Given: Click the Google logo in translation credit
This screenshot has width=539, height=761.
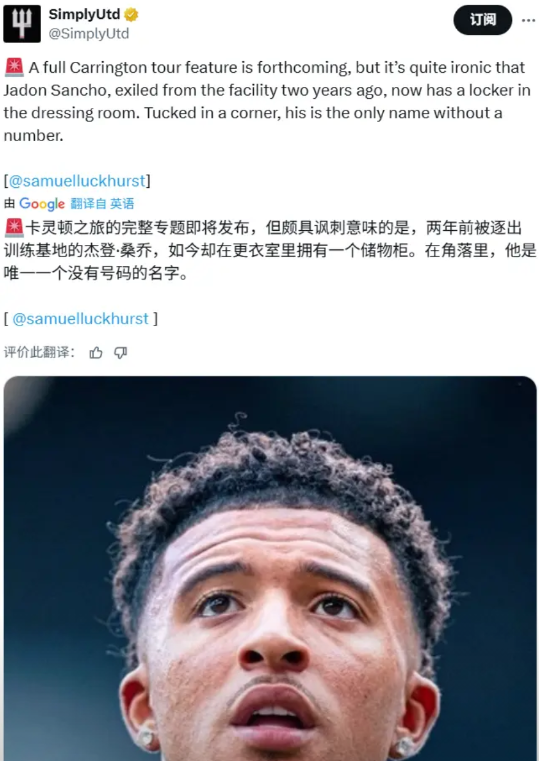Looking at the screenshot, I should [x=42, y=203].
